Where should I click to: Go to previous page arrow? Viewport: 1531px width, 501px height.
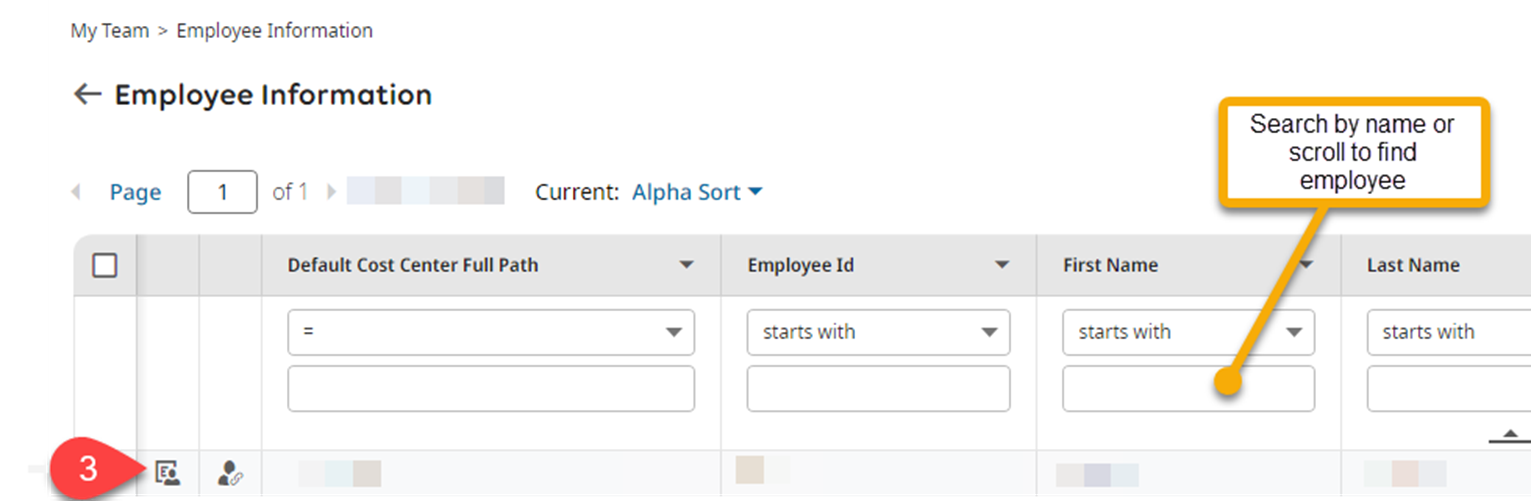pyautogui.click(x=76, y=192)
